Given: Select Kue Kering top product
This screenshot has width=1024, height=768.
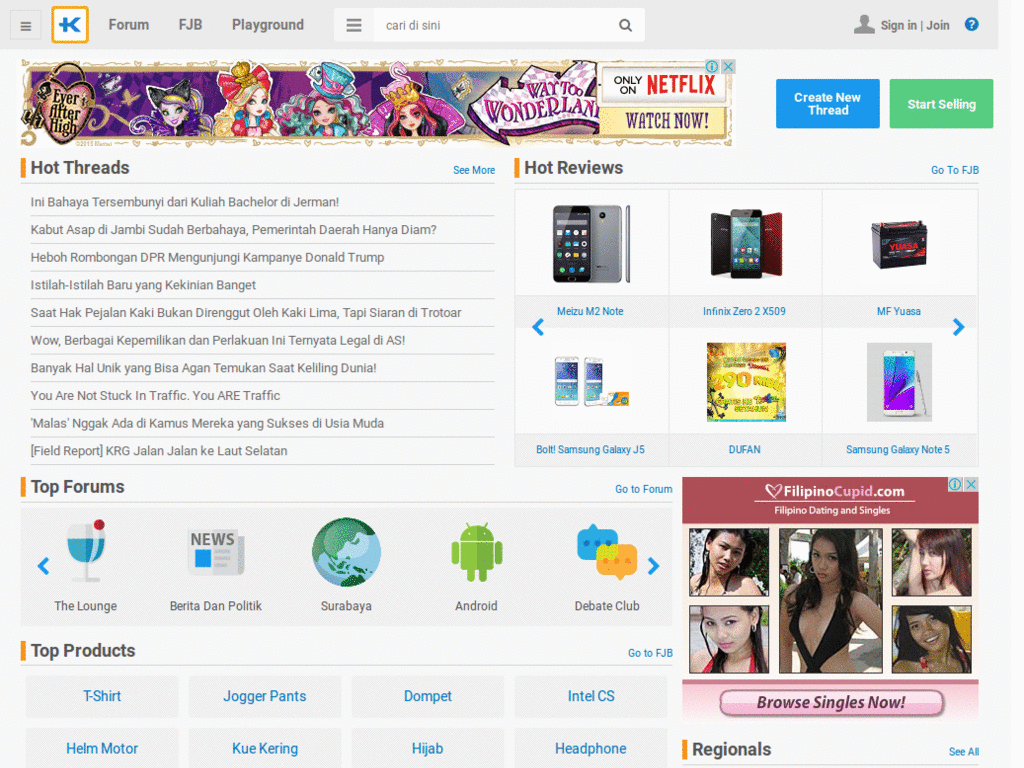Looking at the screenshot, I should (x=264, y=748).
